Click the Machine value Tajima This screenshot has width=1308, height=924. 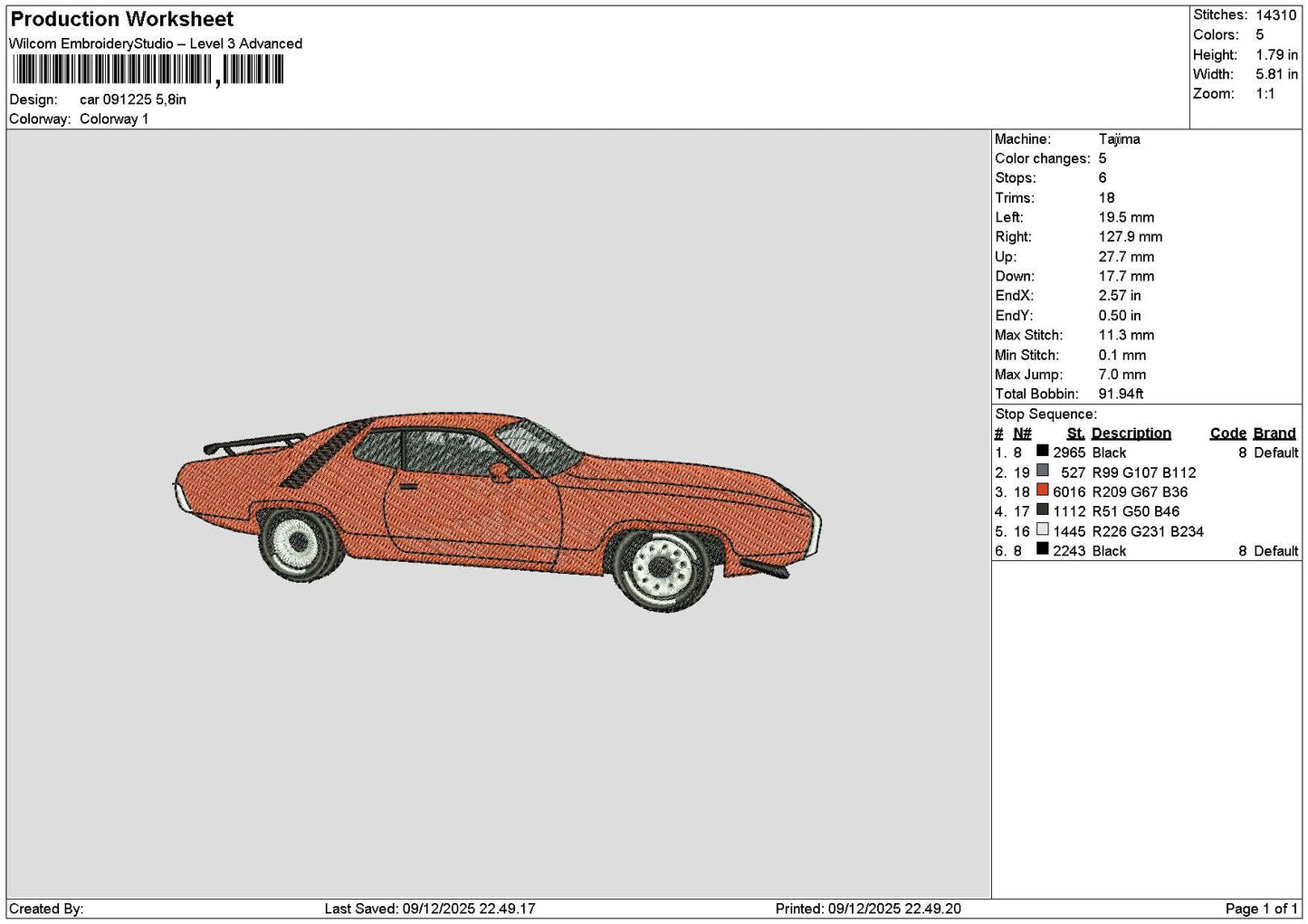click(1119, 138)
